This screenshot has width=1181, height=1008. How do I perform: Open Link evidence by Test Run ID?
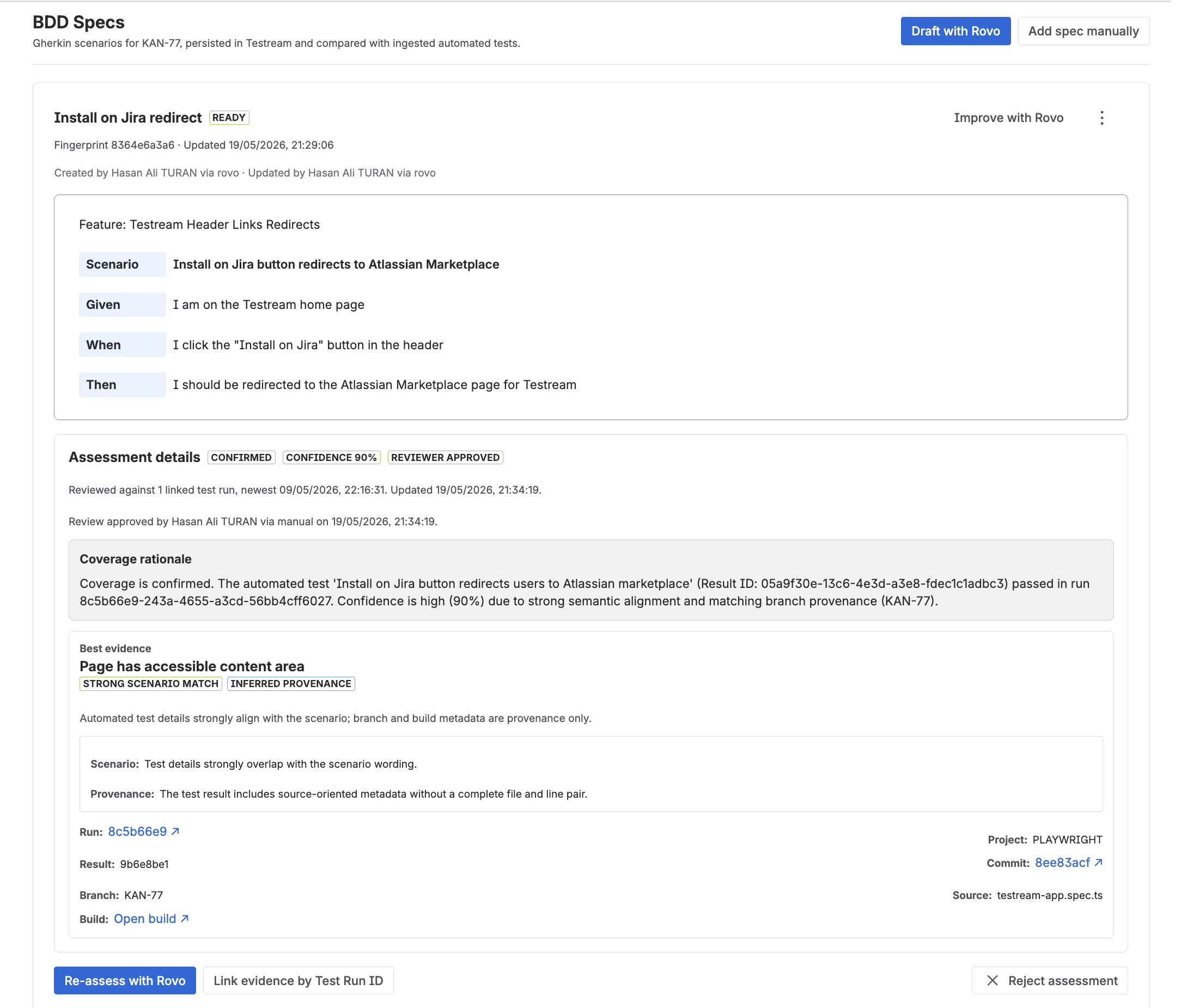[298, 980]
